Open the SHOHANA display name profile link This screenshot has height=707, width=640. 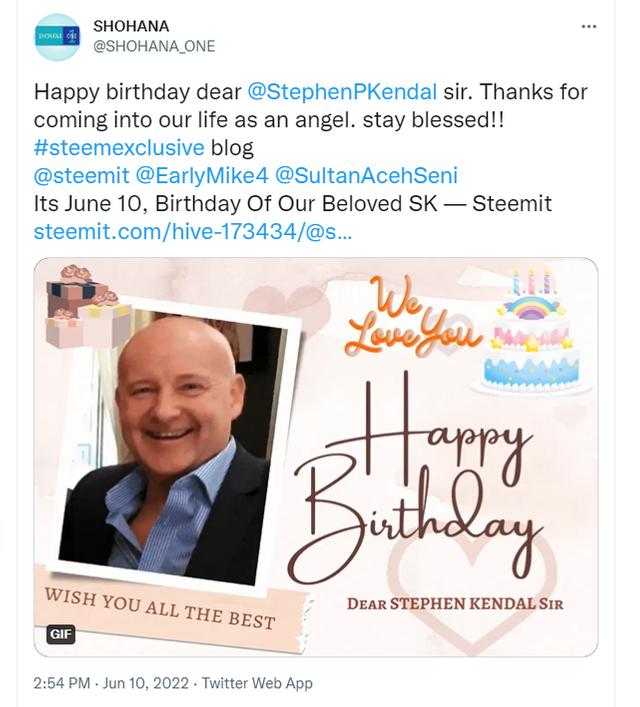(131, 26)
